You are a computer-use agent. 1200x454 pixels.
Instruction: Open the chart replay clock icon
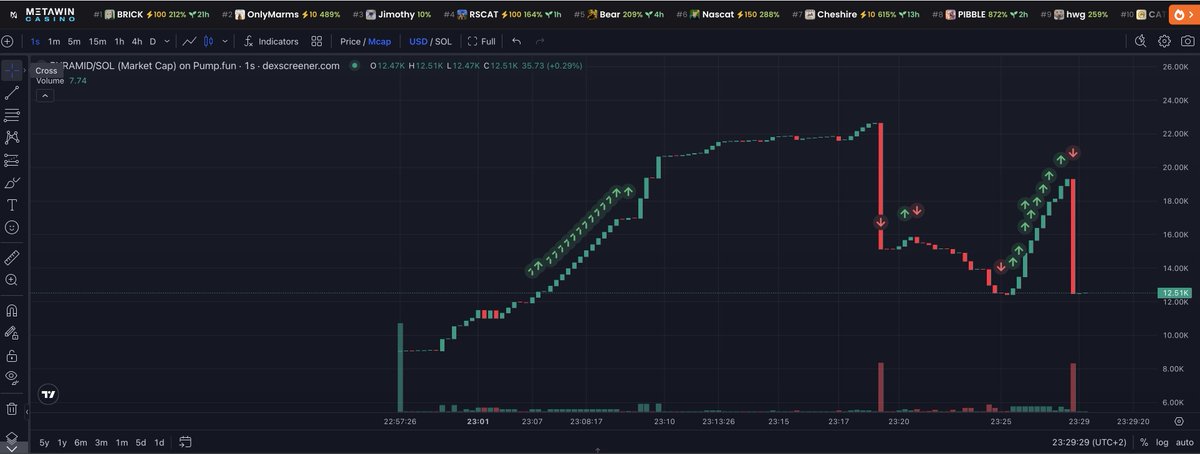1141,41
